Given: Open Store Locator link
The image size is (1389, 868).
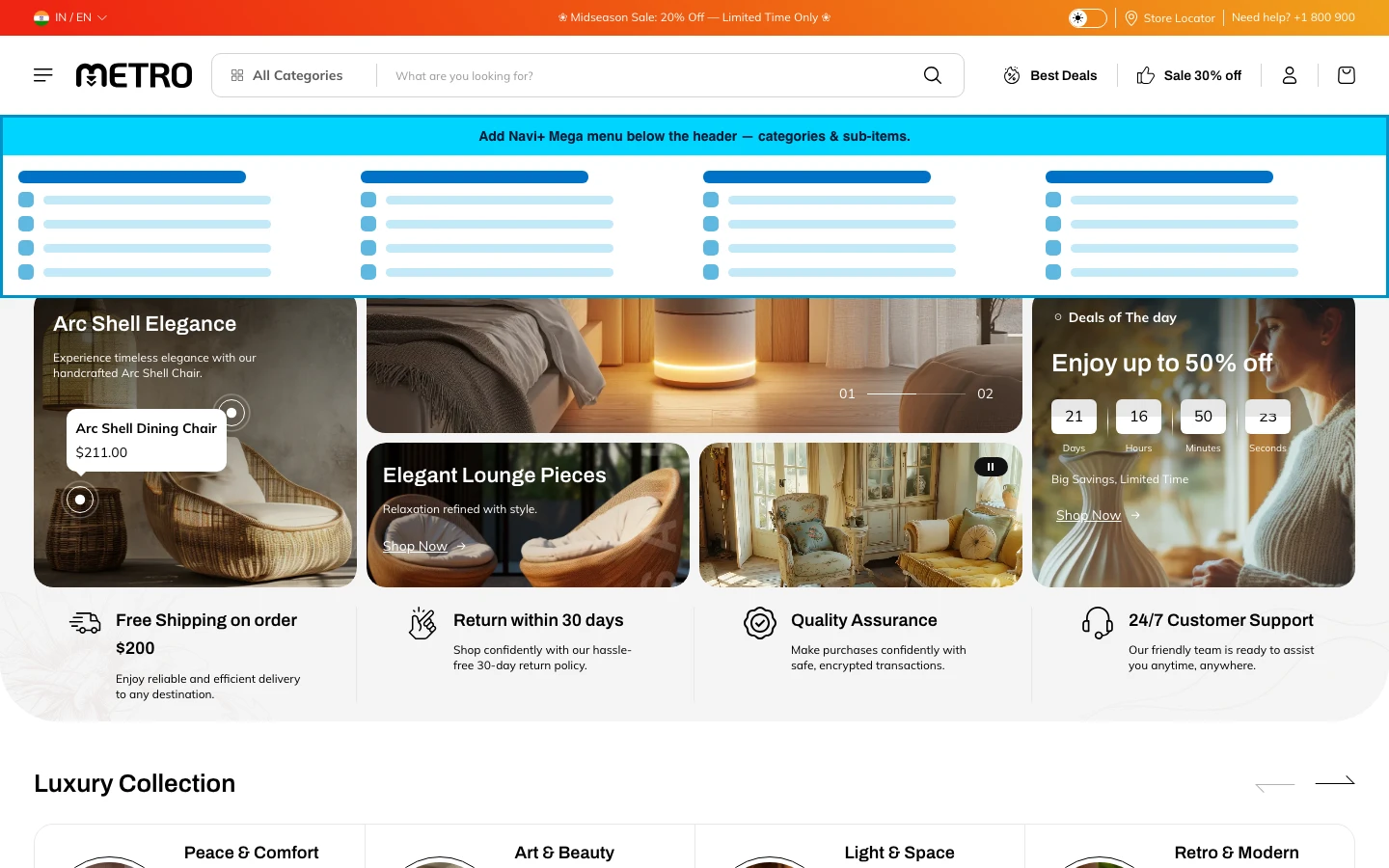Looking at the screenshot, I should 1170,17.
